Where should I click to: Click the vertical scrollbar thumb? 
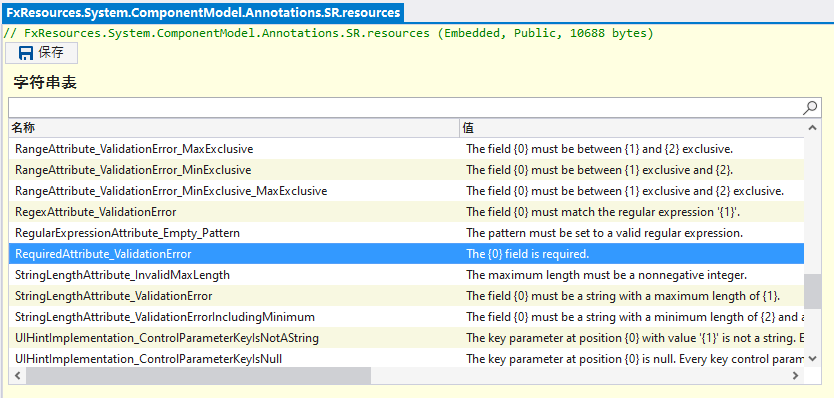812,292
